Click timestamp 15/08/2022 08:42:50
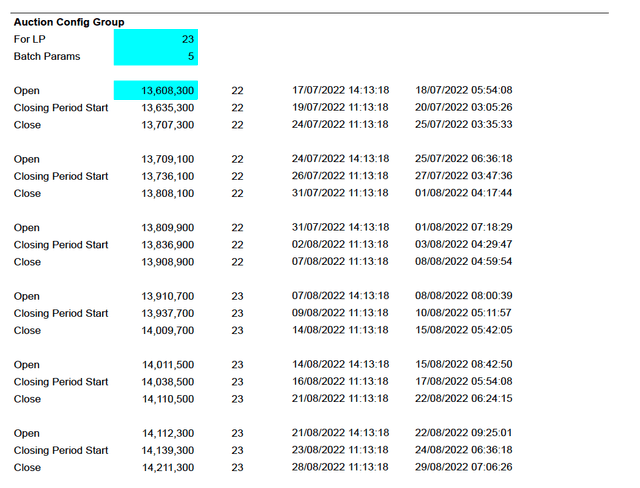 pyautogui.click(x=464, y=364)
